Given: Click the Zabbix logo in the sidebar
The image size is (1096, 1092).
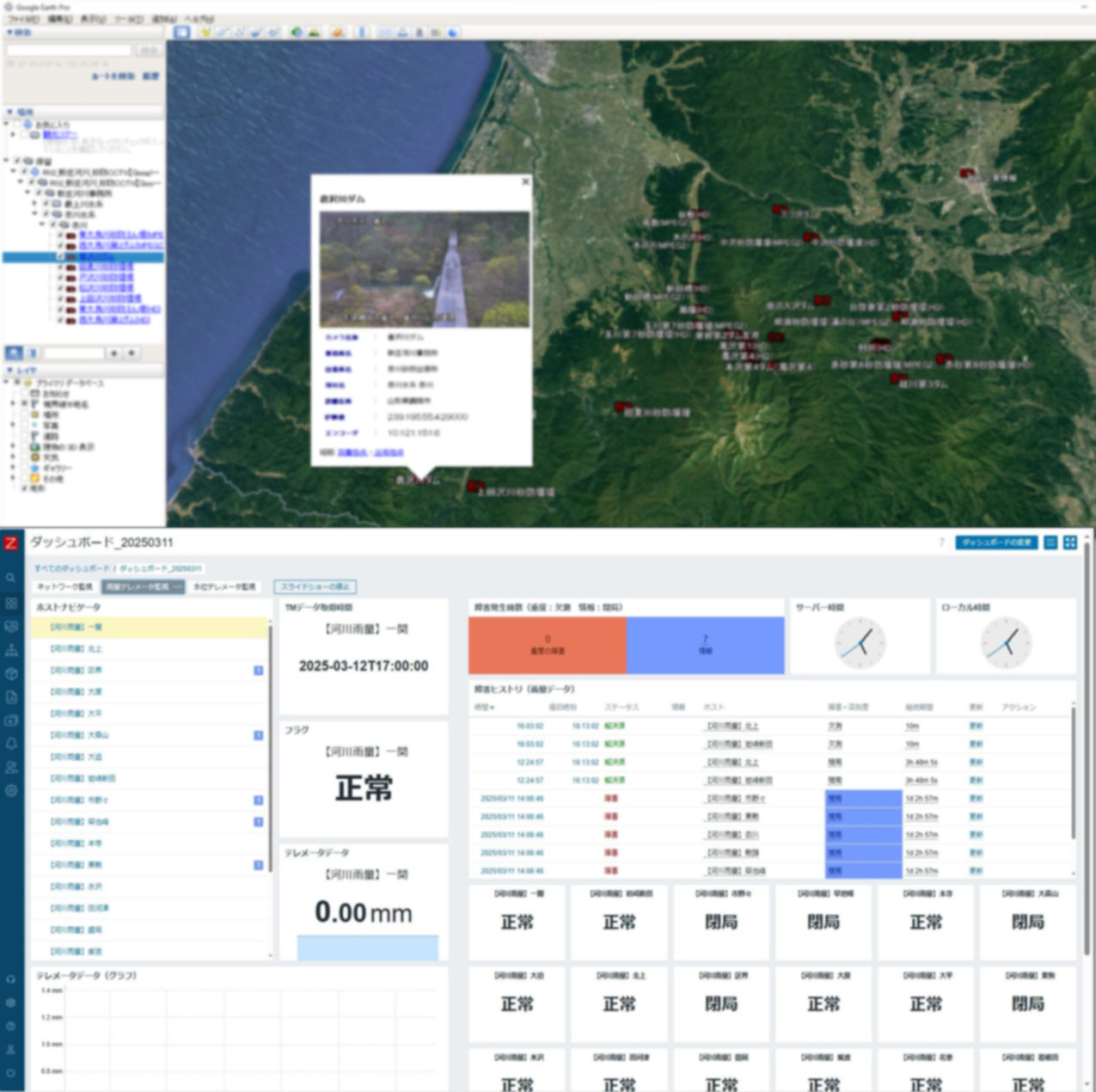Looking at the screenshot, I should (11, 543).
